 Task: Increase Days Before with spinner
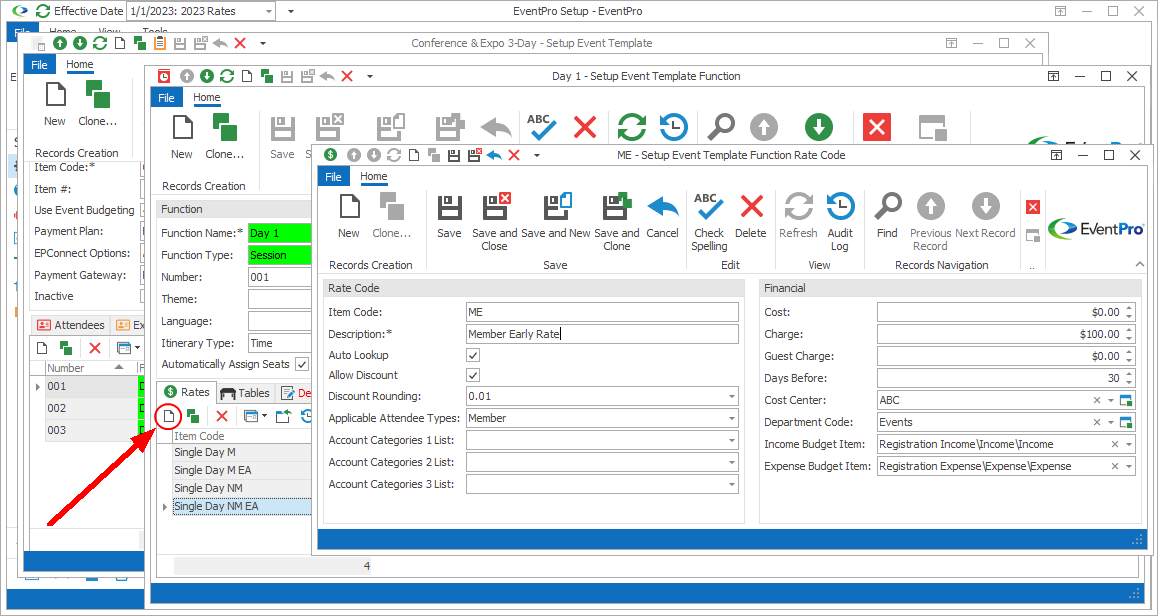(1129, 374)
